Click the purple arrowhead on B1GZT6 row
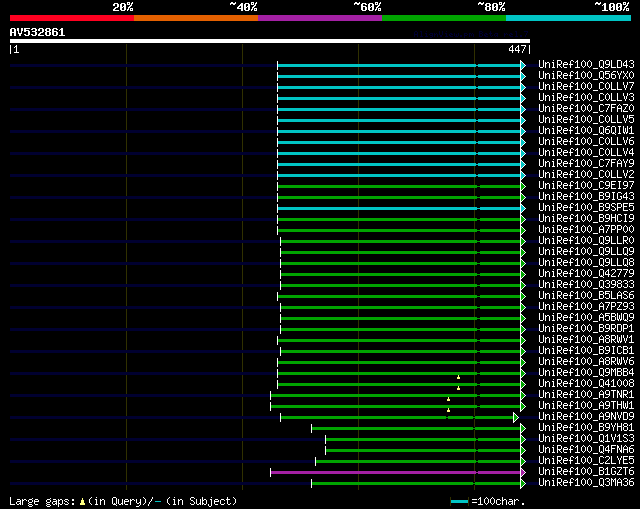 (523, 473)
